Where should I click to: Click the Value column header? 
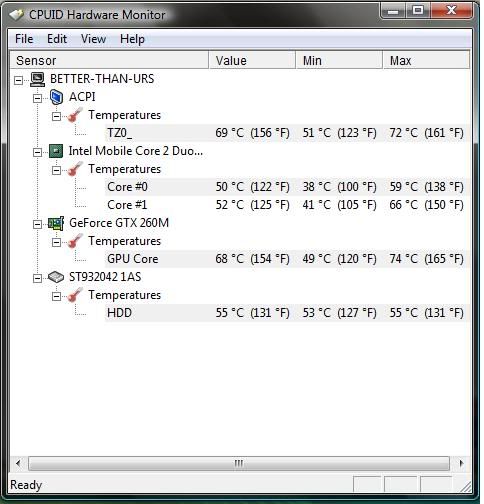pos(252,60)
